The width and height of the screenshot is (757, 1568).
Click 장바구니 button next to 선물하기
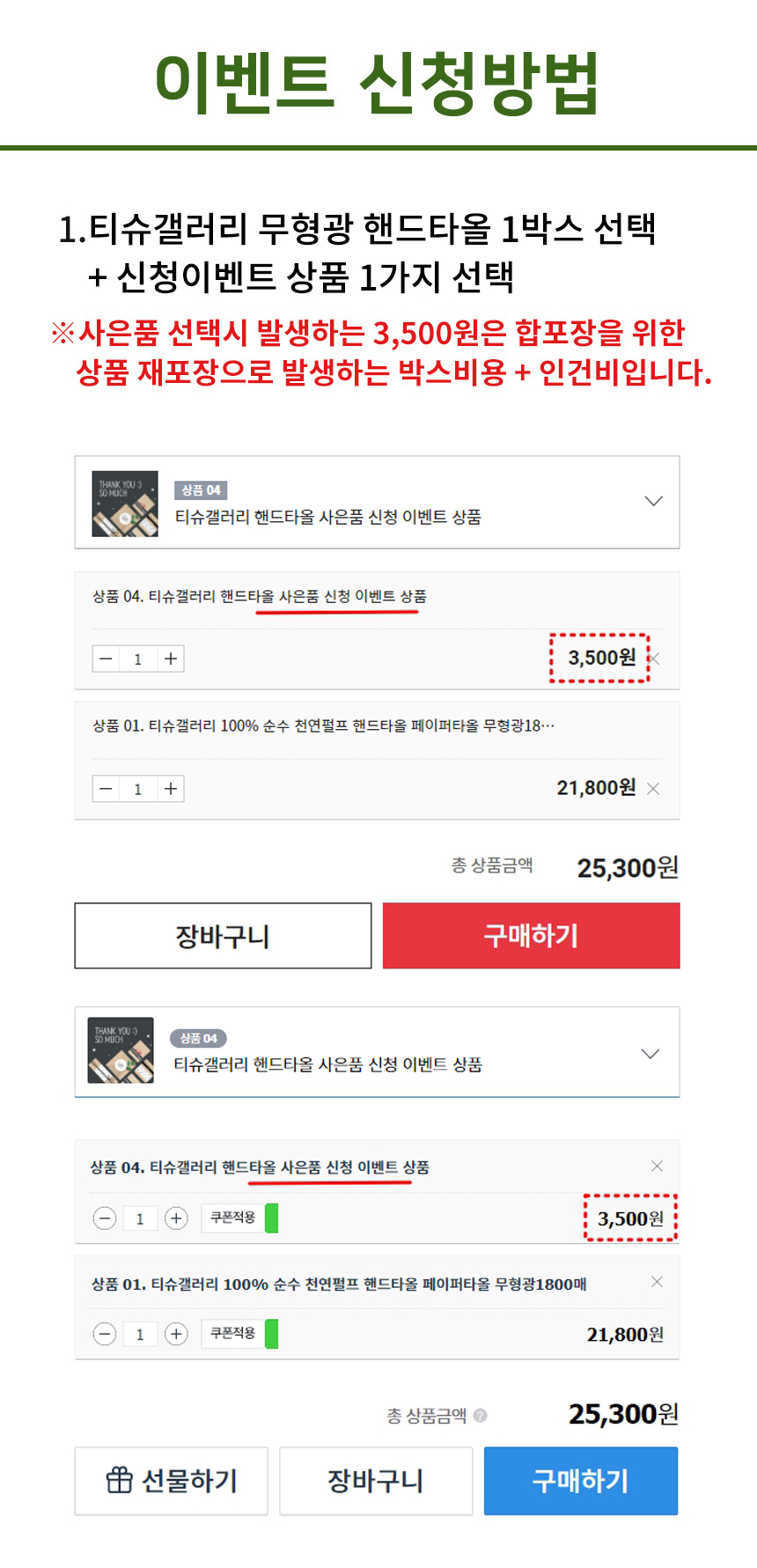click(376, 1481)
